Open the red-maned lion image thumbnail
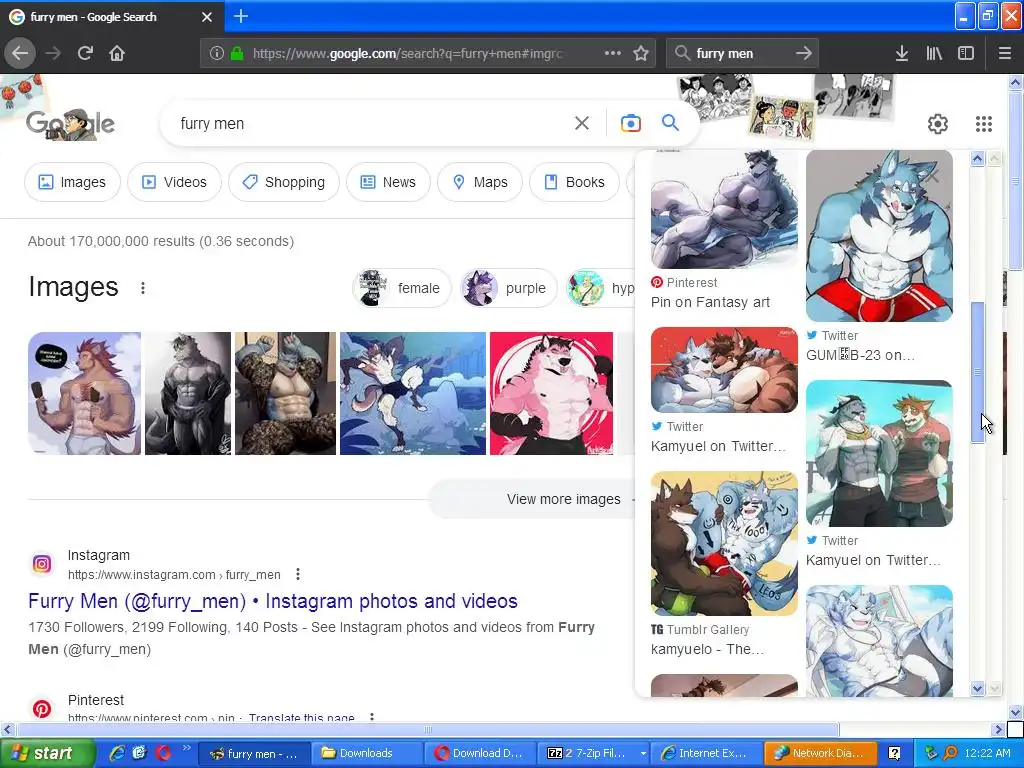Image resolution: width=1024 pixels, height=768 pixels. point(84,393)
